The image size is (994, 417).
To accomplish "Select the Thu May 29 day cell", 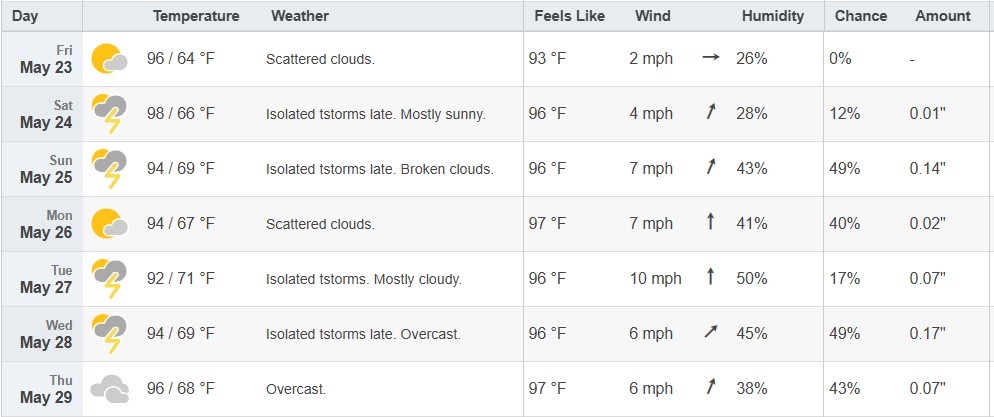I will pyautogui.click(x=42, y=388).
